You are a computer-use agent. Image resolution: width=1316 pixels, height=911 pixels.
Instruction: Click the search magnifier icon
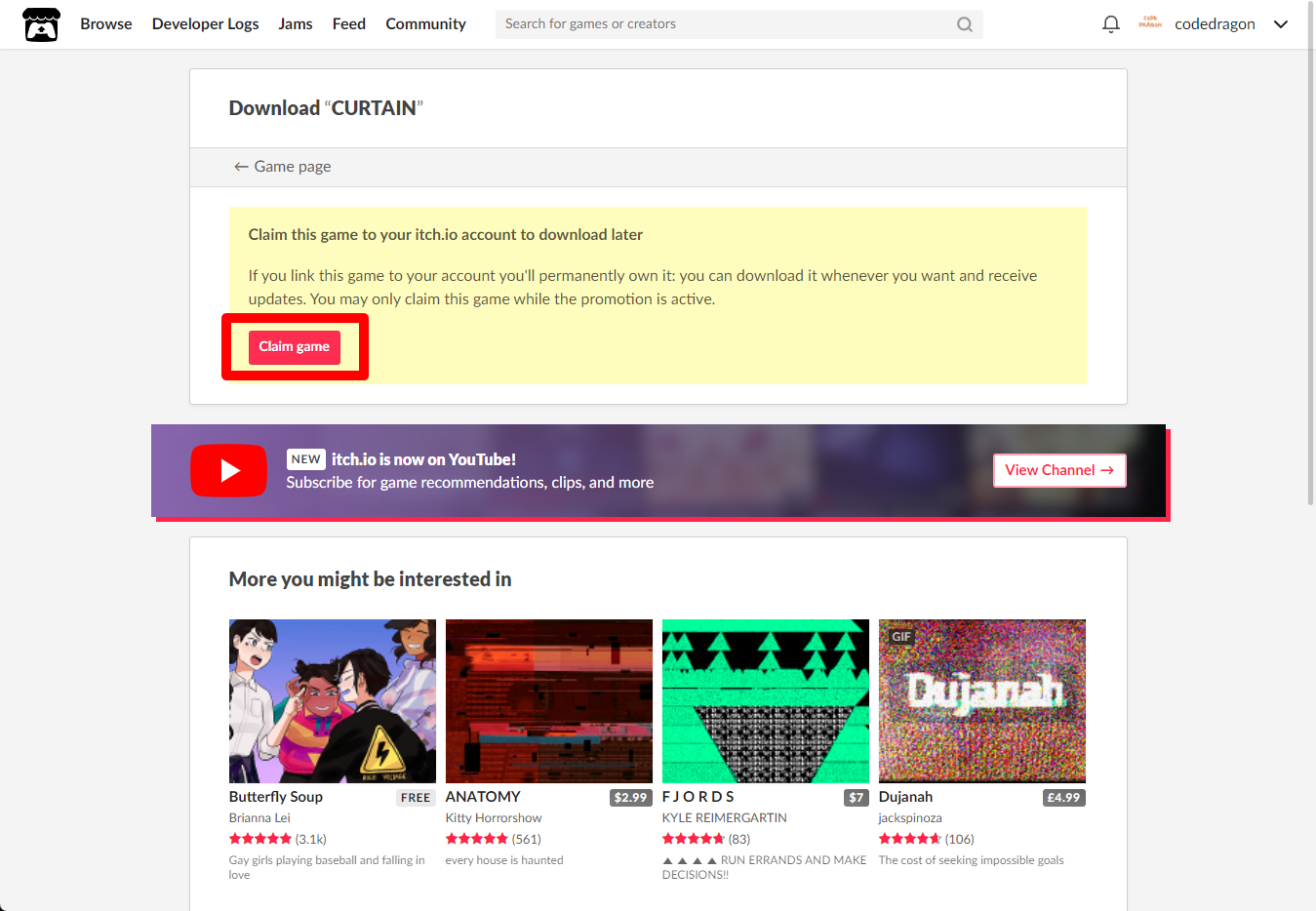965,24
